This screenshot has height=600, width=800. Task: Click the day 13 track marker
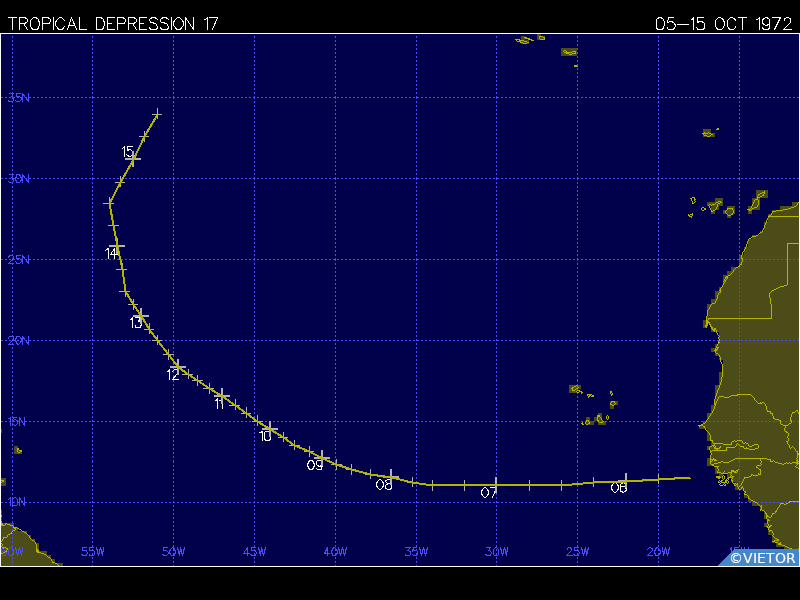141,315
